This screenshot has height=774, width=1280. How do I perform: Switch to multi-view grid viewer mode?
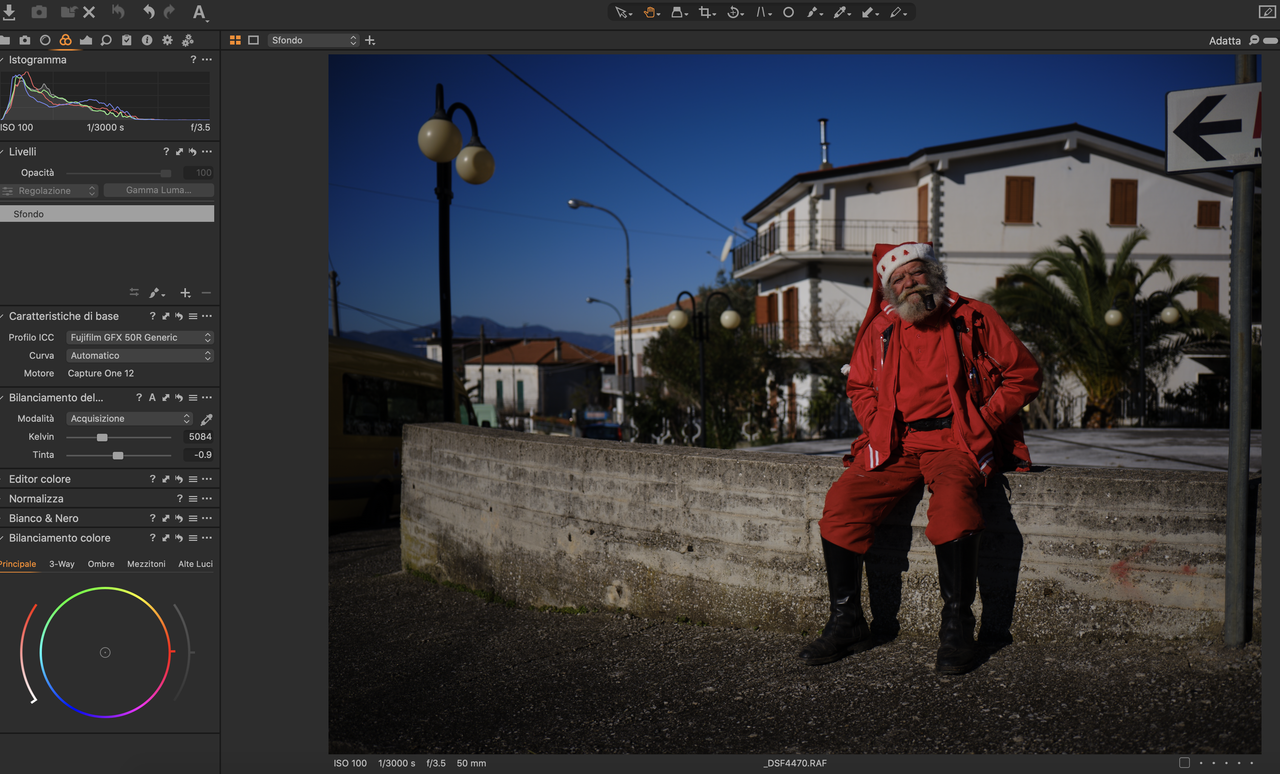(x=235, y=40)
